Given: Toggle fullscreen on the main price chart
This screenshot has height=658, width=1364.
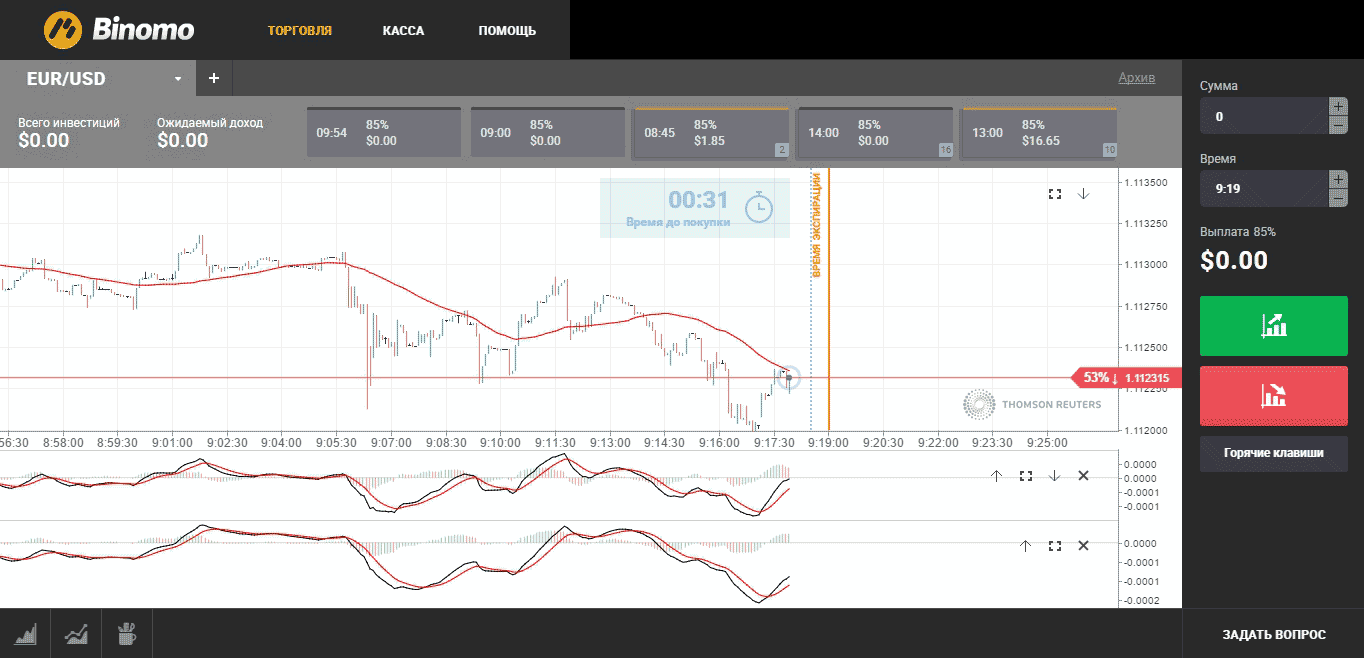Looking at the screenshot, I should click(1054, 194).
